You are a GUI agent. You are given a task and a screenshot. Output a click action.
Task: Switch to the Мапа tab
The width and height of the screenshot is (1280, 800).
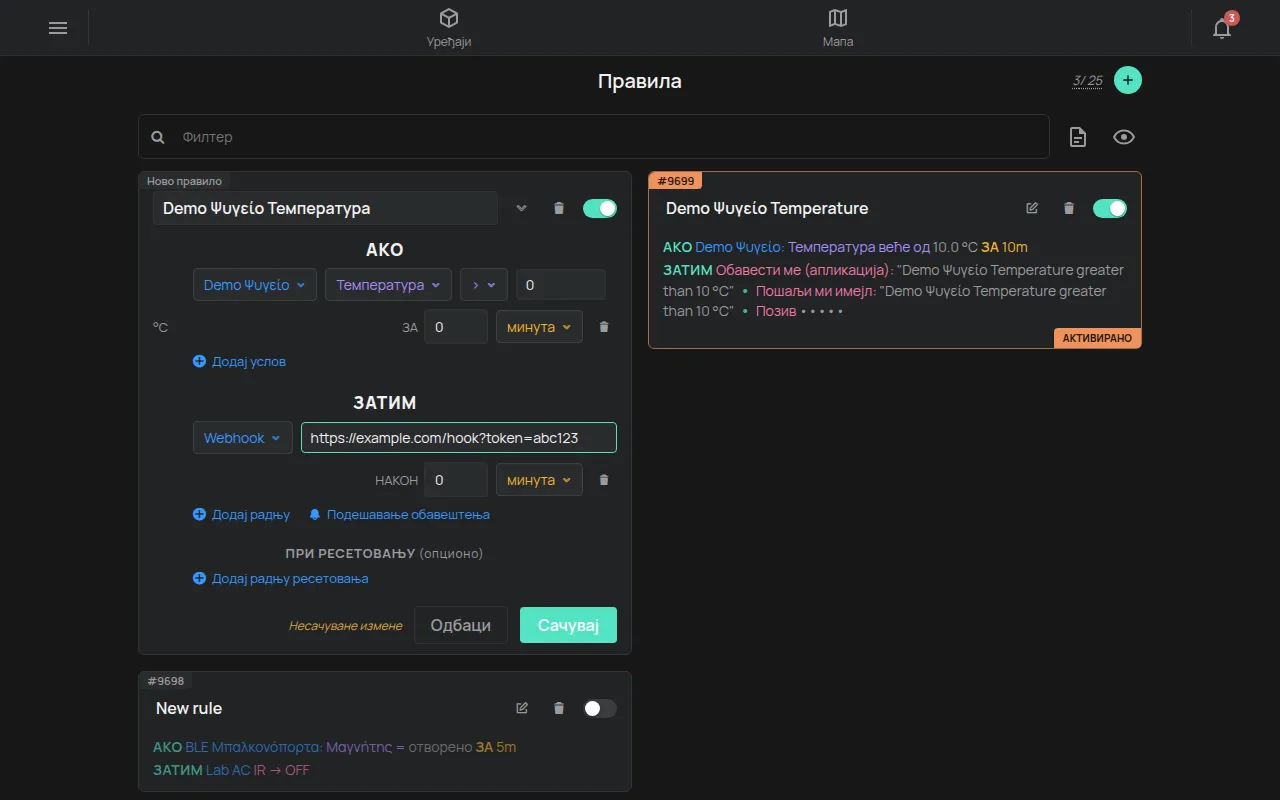click(x=838, y=28)
